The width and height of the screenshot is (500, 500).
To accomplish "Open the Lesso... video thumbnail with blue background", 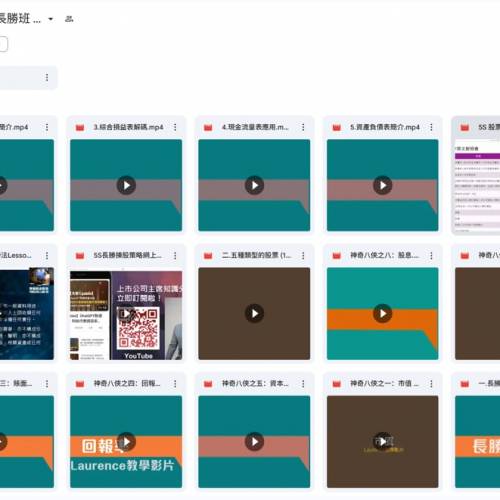I will (x=27, y=313).
